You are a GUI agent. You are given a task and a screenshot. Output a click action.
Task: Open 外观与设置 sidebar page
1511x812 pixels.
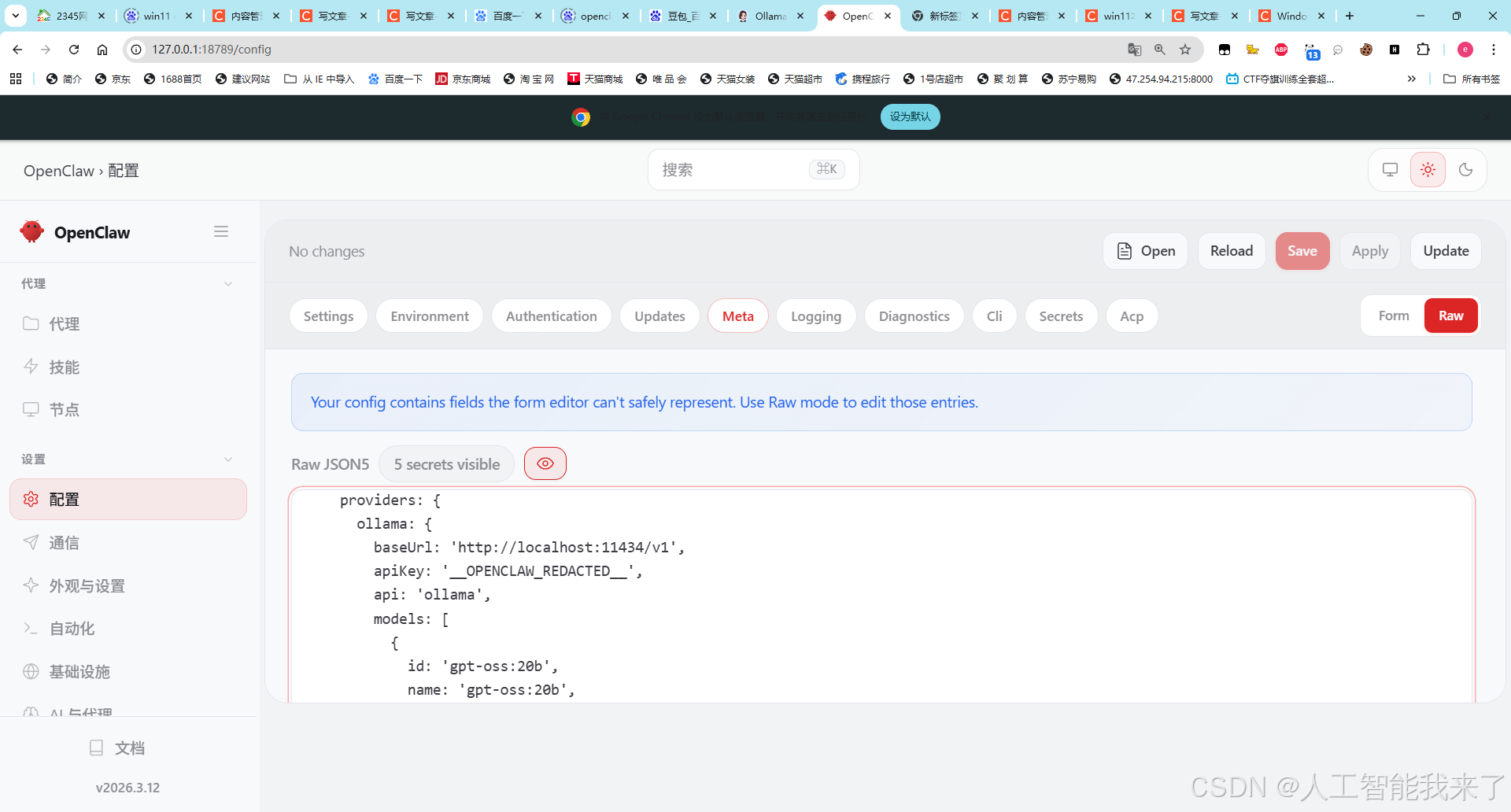pyautogui.click(x=128, y=586)
